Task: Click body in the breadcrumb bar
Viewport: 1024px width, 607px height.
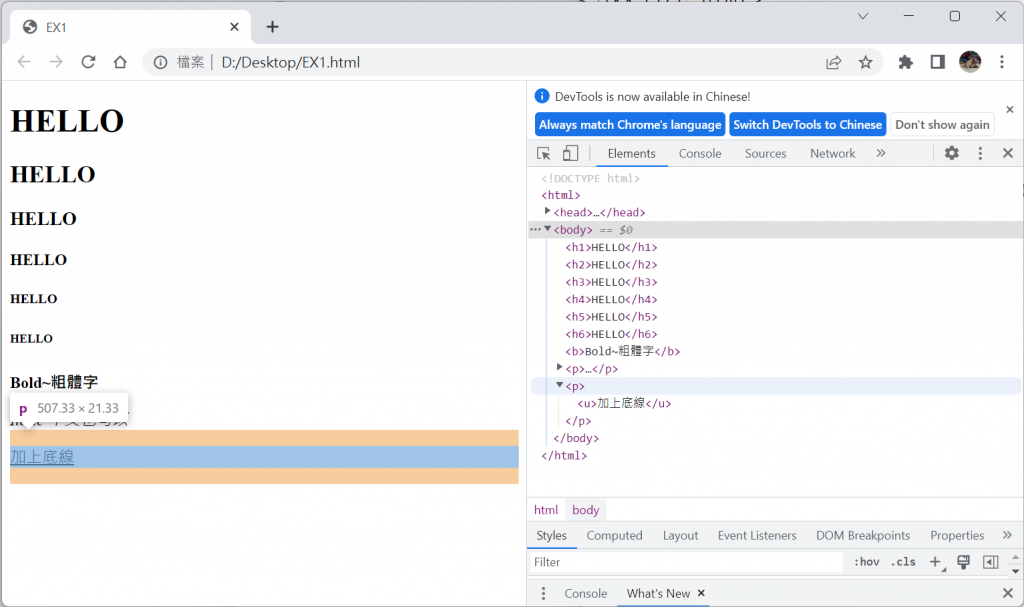Action: coord(586,510)
